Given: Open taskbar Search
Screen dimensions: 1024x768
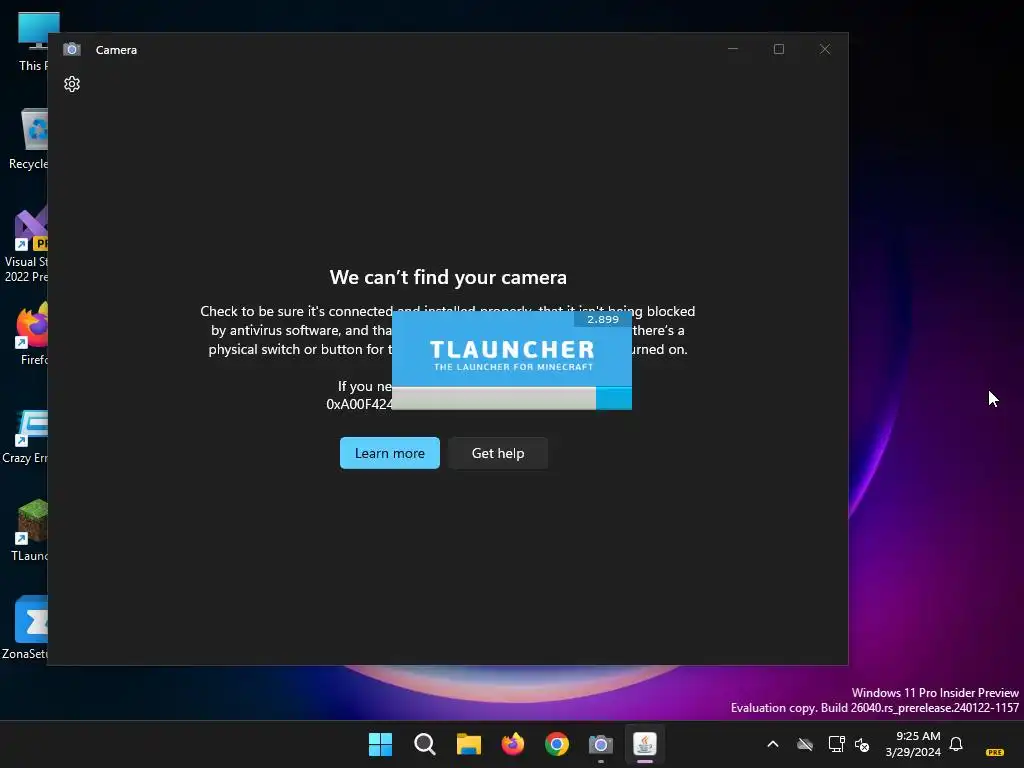Looking at the screenshot, I should (424, 744).
